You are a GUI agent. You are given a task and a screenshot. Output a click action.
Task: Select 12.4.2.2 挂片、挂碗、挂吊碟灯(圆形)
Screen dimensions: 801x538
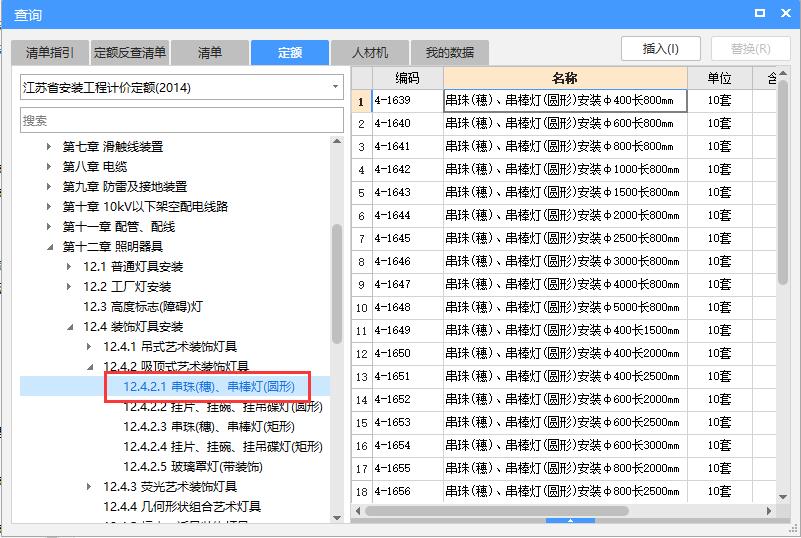[223, 407]
